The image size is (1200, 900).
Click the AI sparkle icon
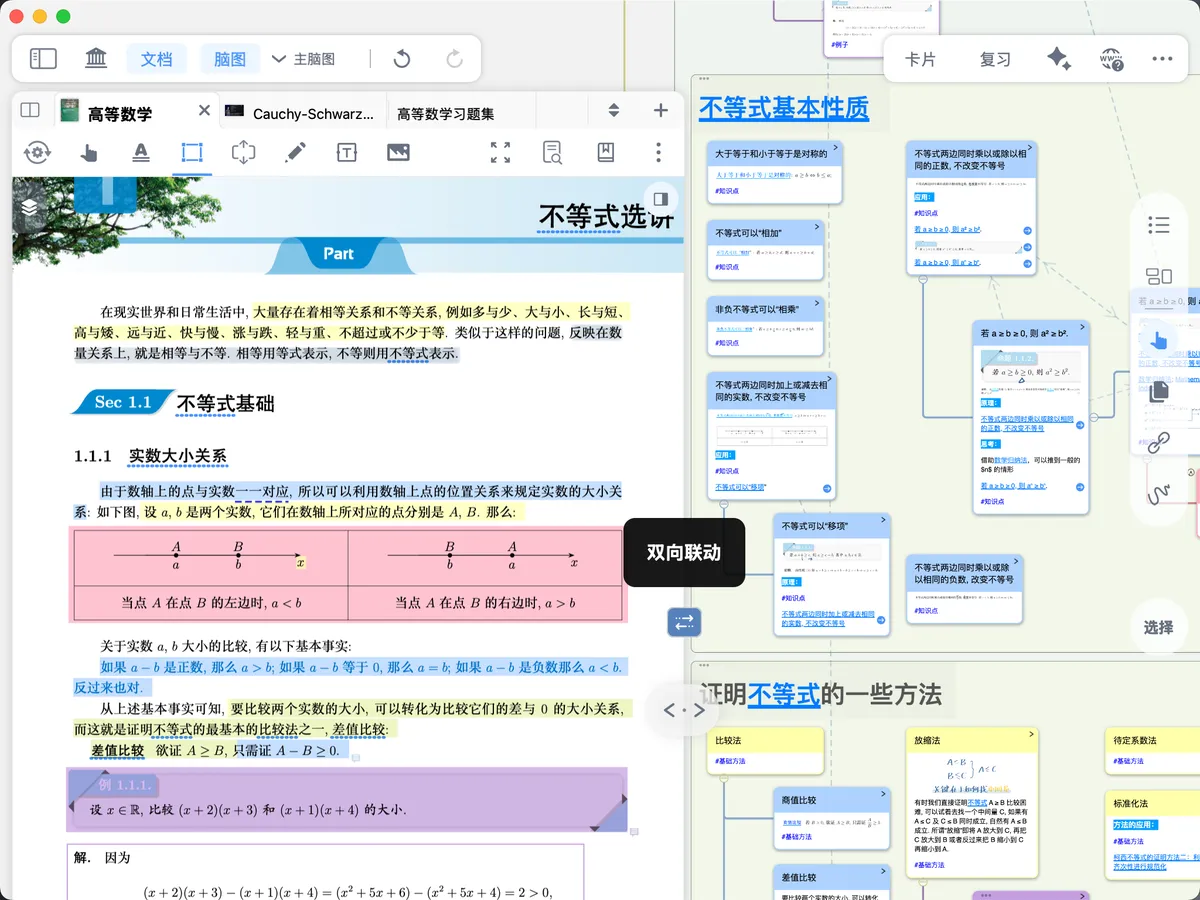[x=1059, y=59]
